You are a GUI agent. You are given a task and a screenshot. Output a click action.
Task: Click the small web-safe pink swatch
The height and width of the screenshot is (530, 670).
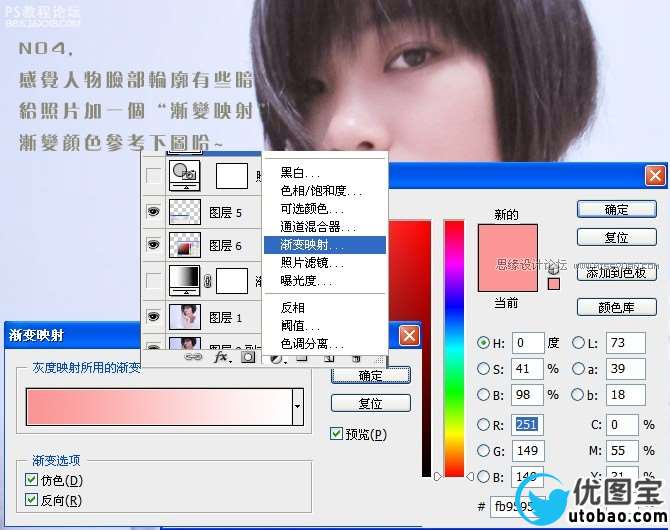tap(554, 284)
